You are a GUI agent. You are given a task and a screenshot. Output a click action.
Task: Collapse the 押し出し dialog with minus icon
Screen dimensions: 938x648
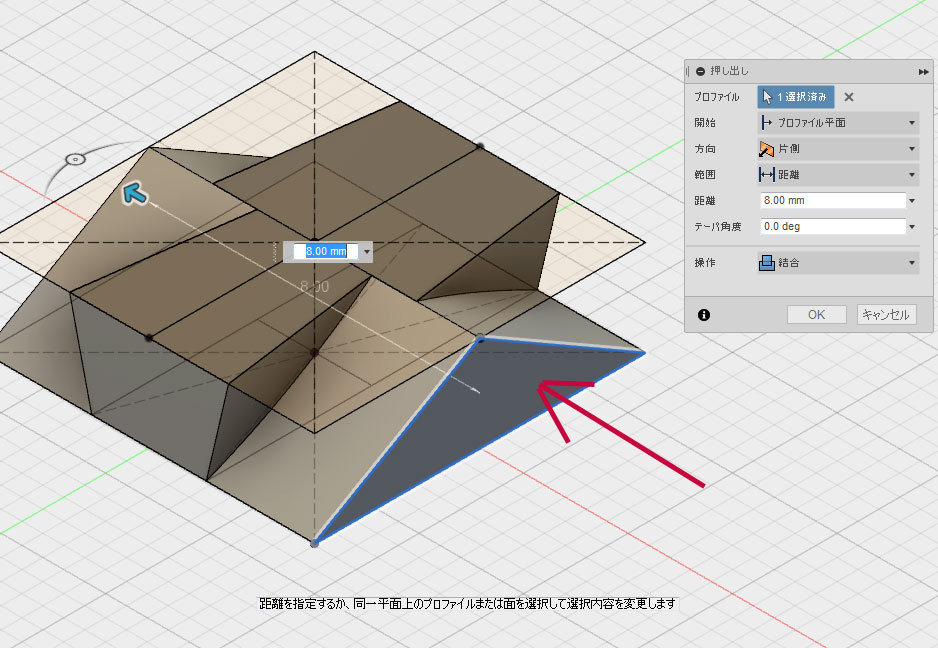pyautogui.click(x=700, y=72)
